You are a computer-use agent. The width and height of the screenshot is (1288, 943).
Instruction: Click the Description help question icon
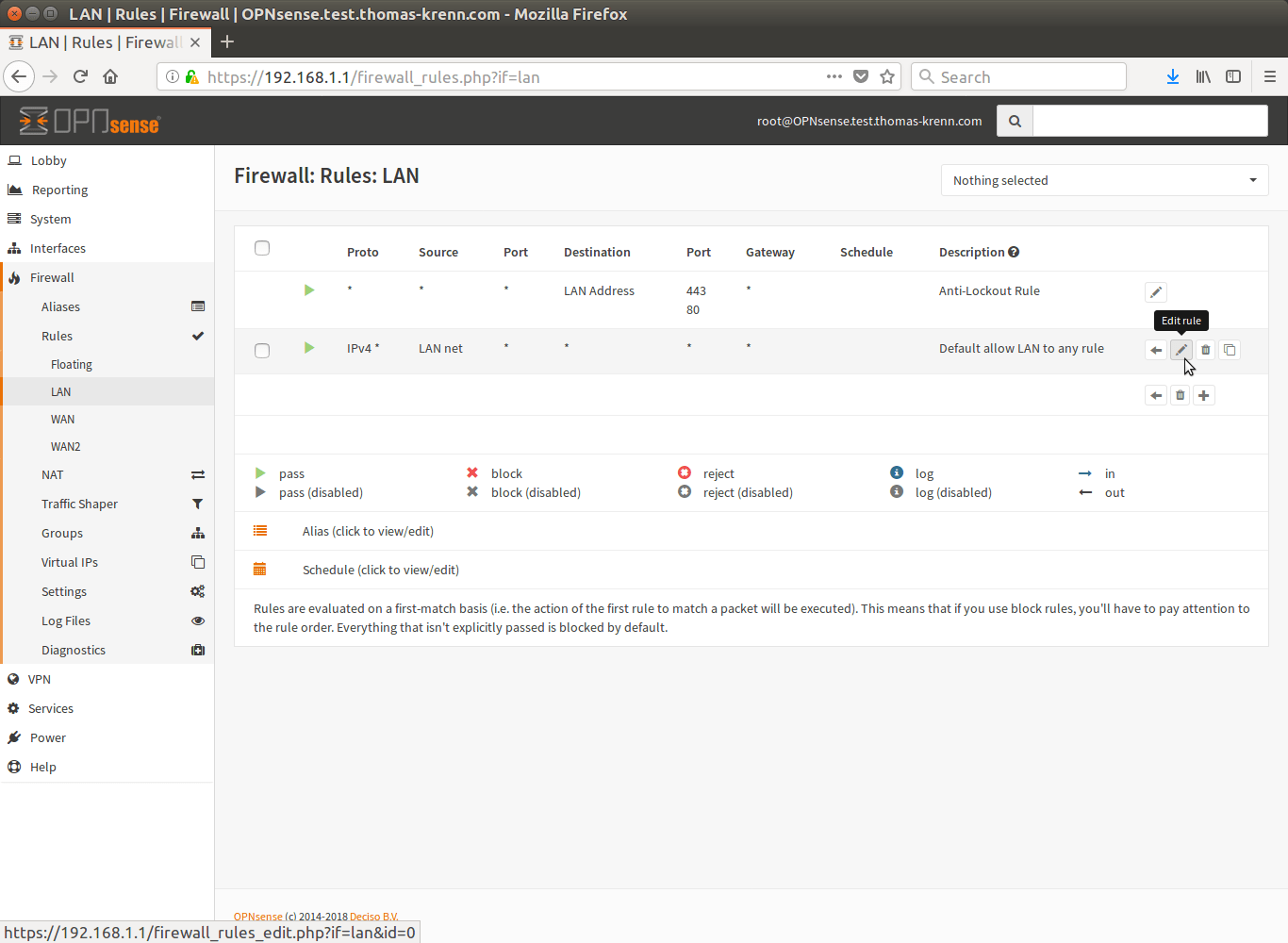pos(1014,252)
